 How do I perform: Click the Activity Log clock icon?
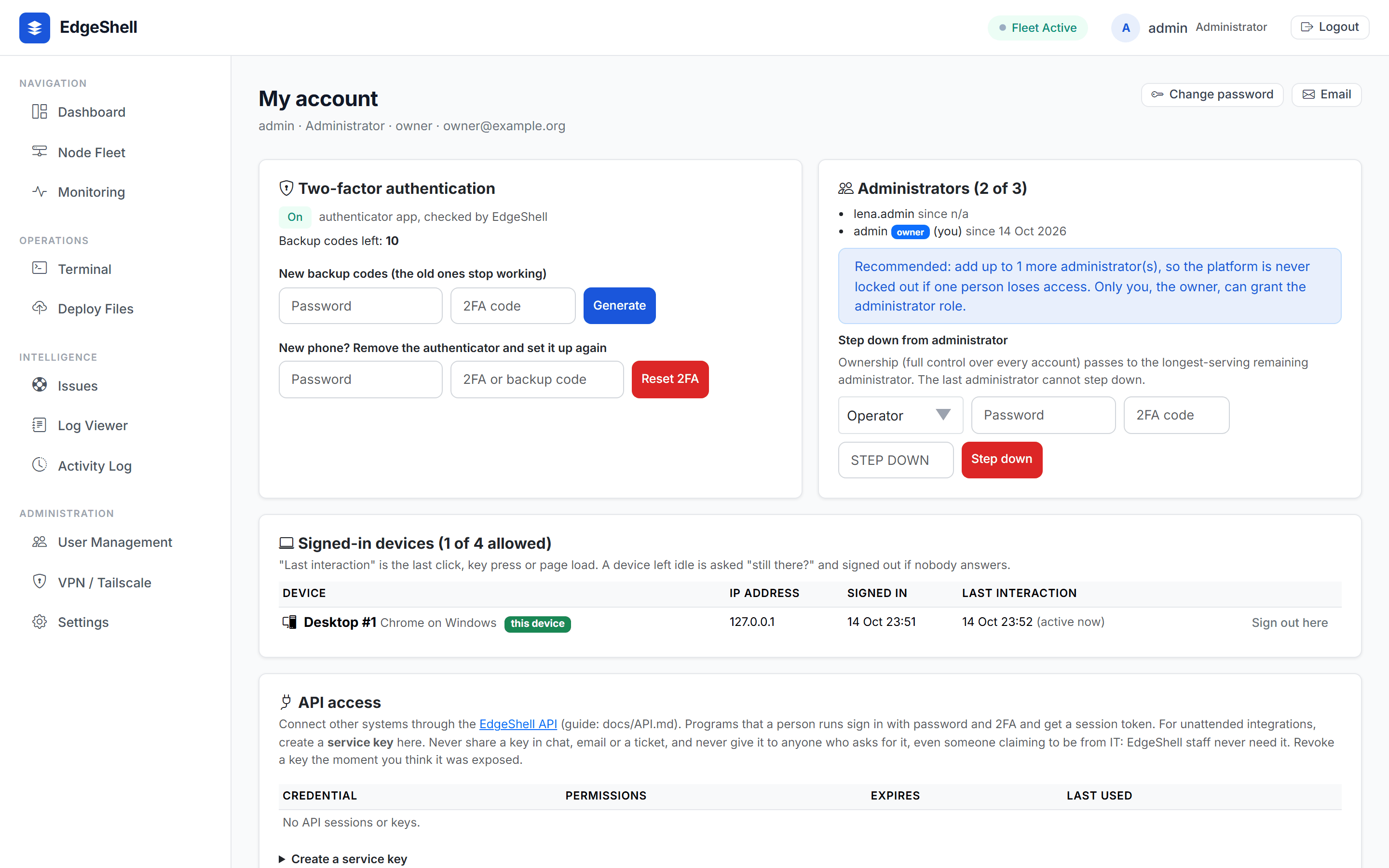(40, 465)
